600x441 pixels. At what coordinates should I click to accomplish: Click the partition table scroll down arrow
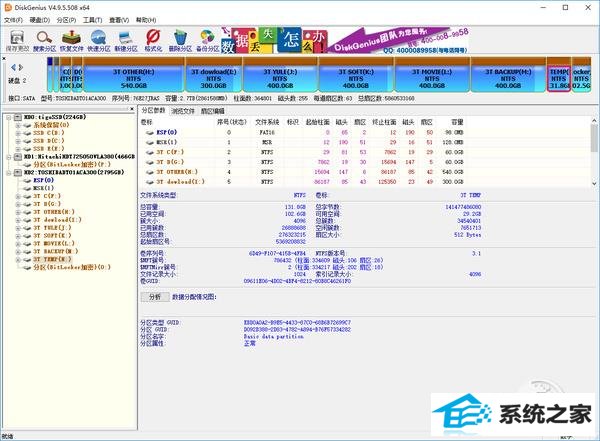(594, 183)
